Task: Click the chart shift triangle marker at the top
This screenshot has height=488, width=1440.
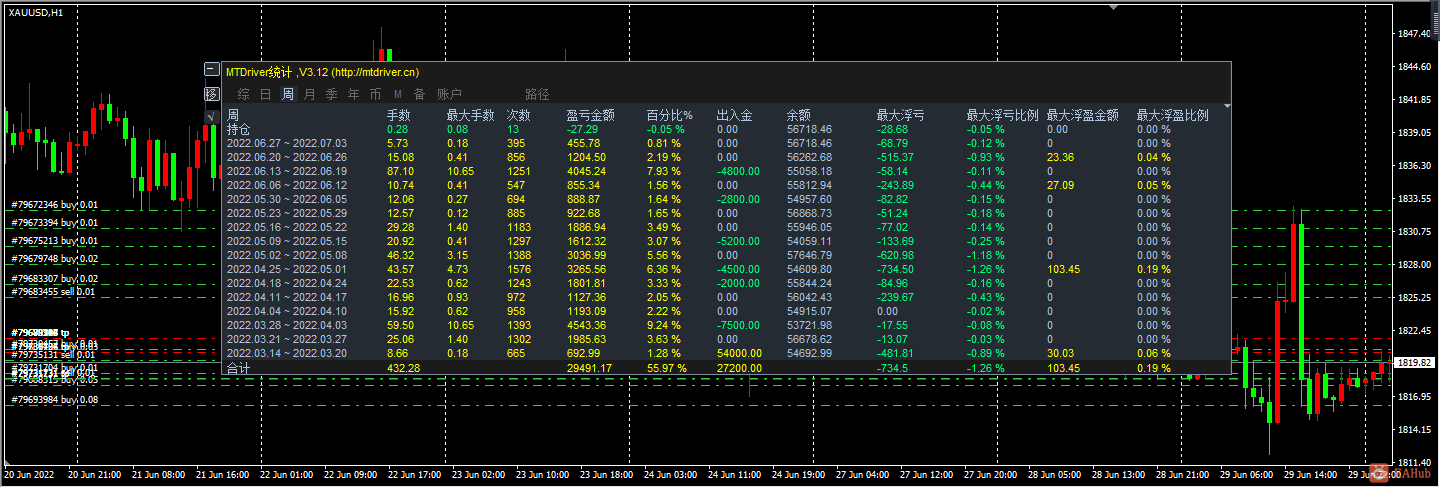Action: pyautogui.click(x=1113, y=6)
